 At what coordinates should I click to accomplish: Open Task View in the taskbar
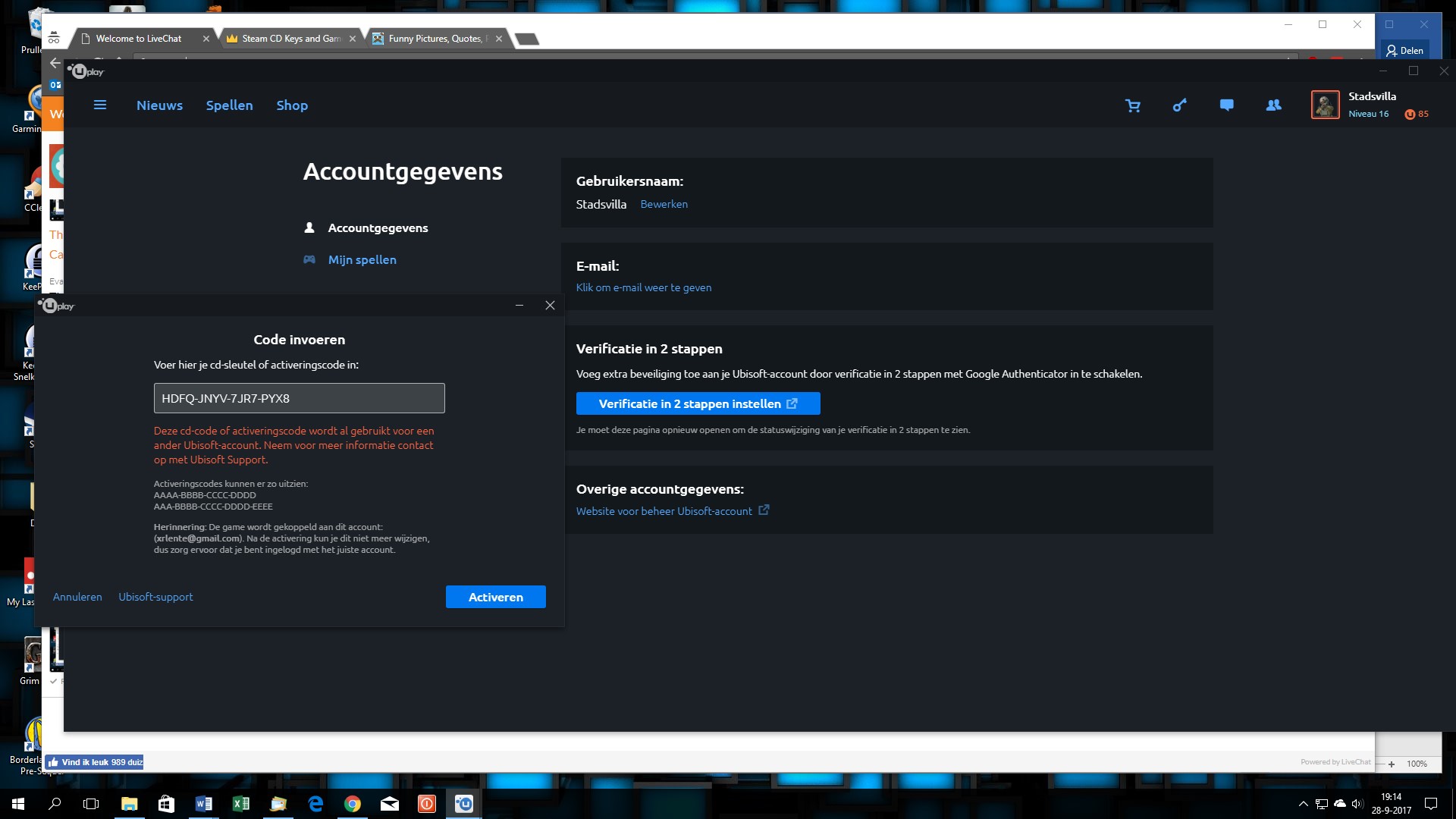pos(91,804)
